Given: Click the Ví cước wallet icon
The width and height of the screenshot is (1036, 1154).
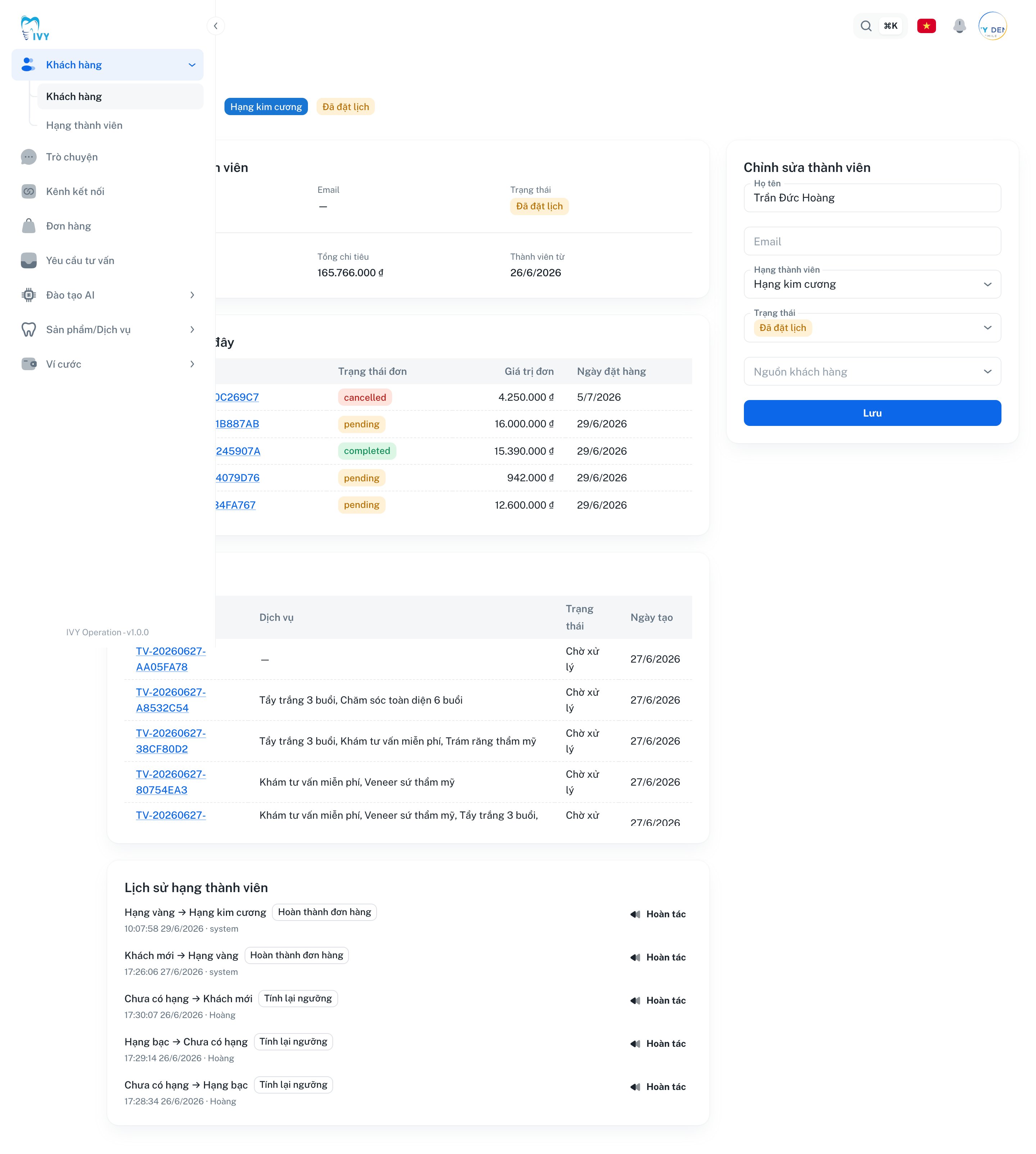Looking at the screenshot, I should coord(28,364).
